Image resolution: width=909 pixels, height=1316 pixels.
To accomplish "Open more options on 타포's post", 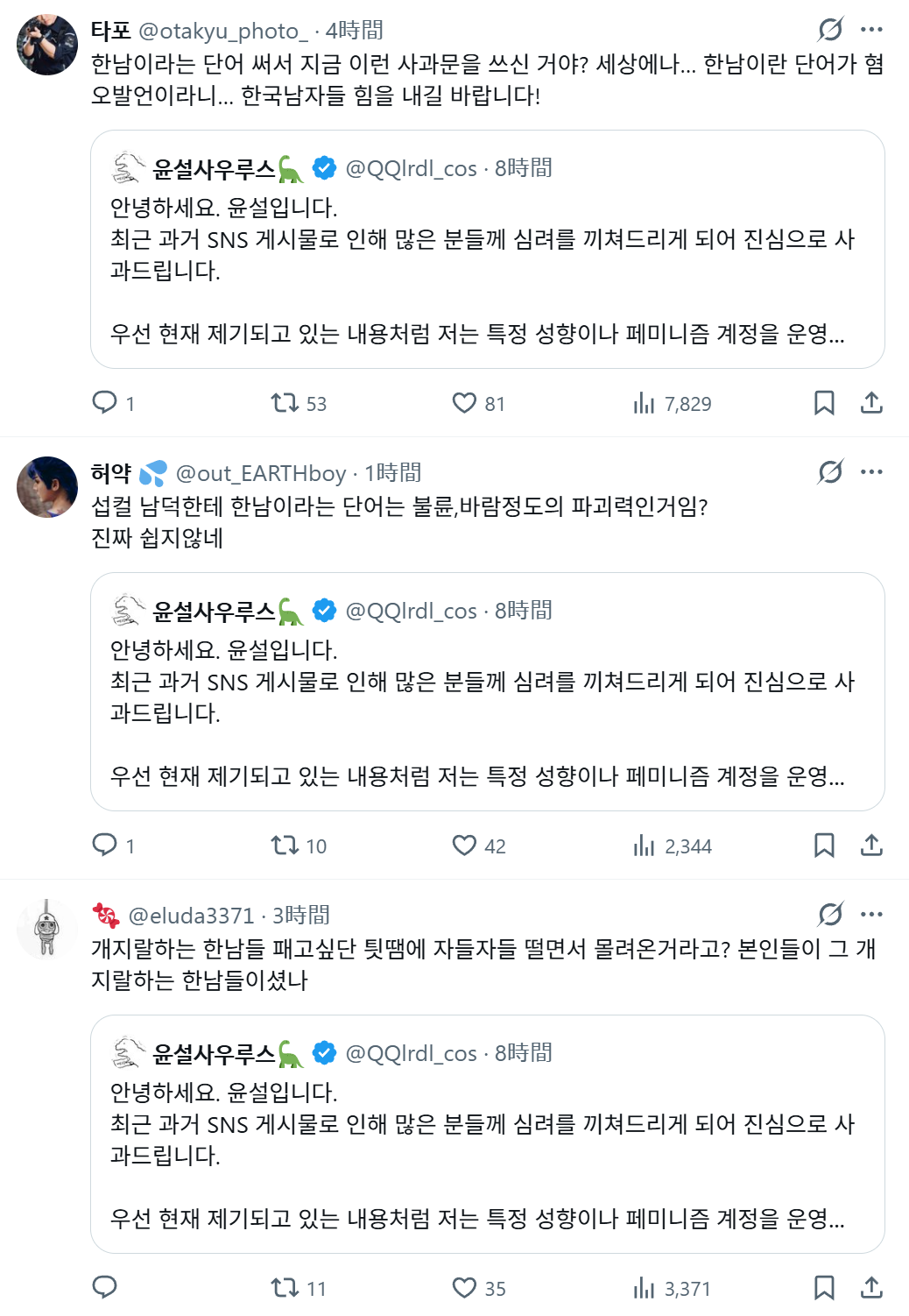I will point(871,30).
